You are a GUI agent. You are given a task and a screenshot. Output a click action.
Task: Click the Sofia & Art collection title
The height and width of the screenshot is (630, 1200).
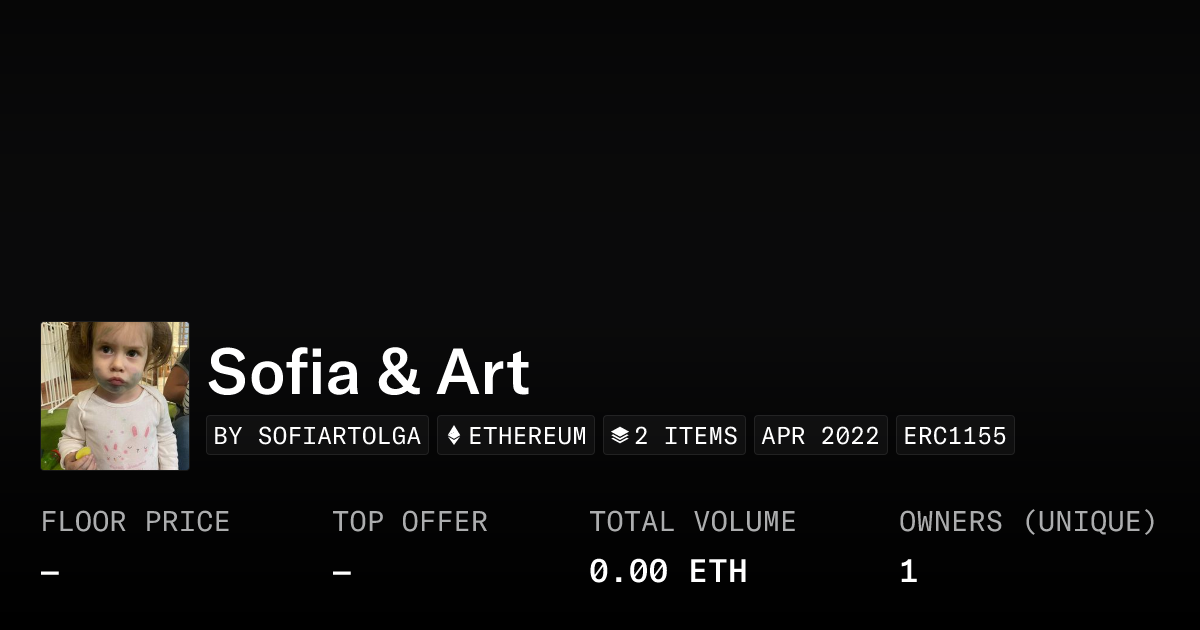tap(368, 372)
